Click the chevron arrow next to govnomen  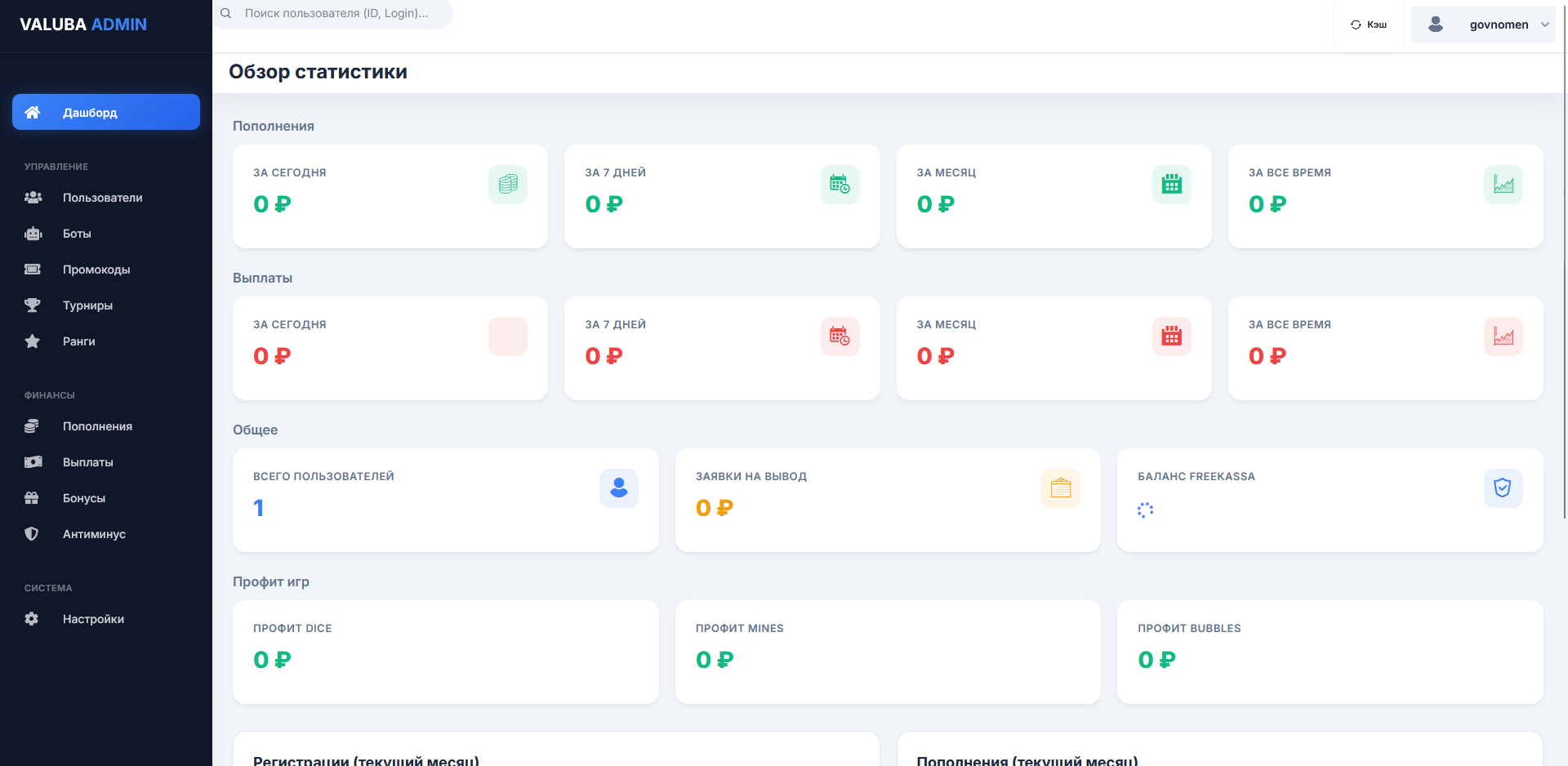pyautogui.click(x=1545, y=24)
